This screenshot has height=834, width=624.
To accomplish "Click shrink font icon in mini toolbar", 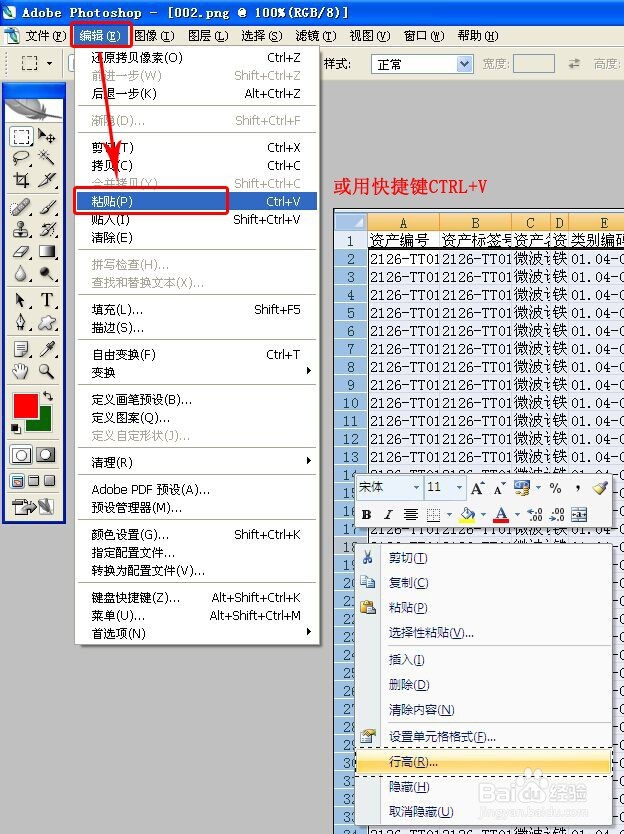I will (x=499, y=488).
